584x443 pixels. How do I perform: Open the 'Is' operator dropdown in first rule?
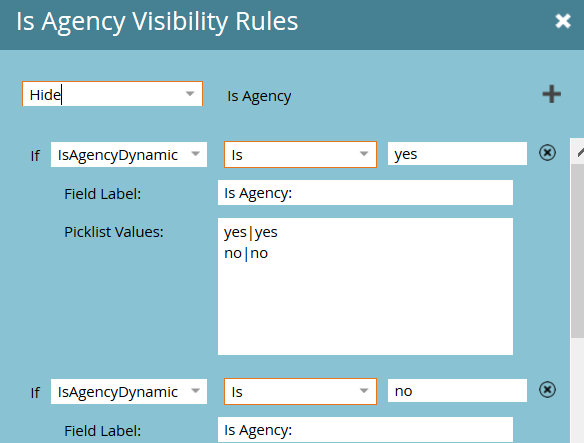point(364,154)
